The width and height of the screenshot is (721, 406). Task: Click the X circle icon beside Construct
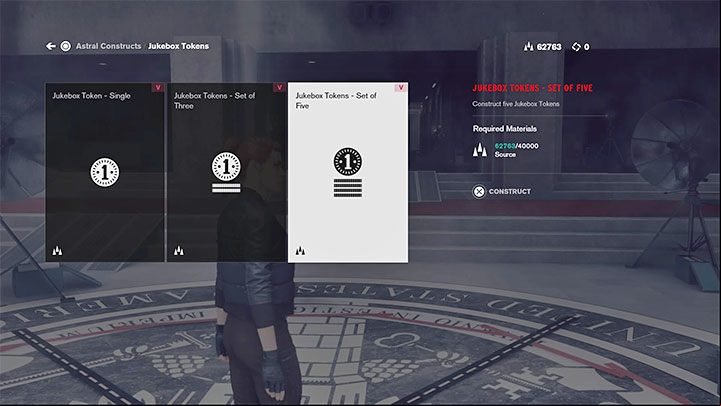coord(479,191)
